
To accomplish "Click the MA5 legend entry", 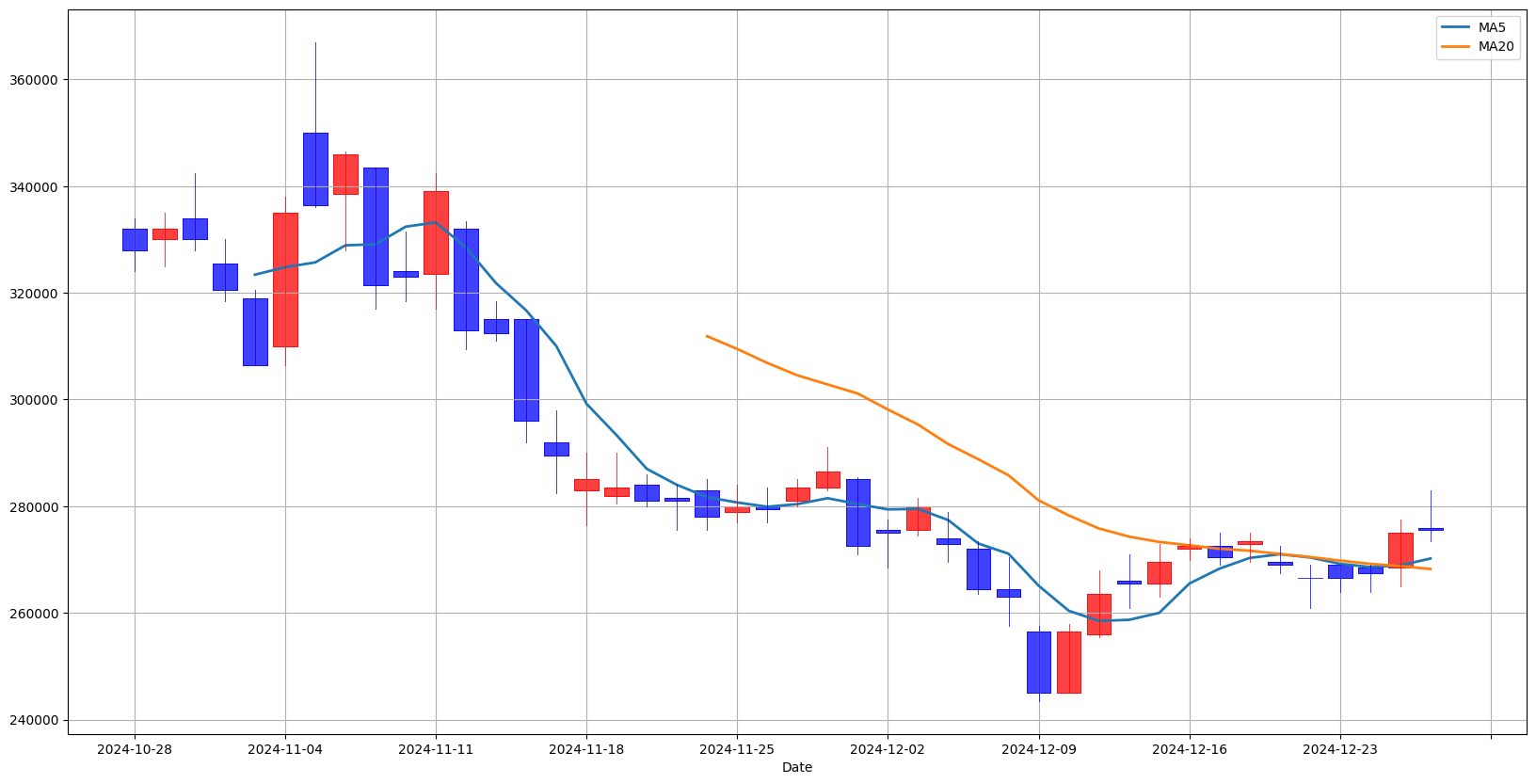I will tap(1476, 27).
